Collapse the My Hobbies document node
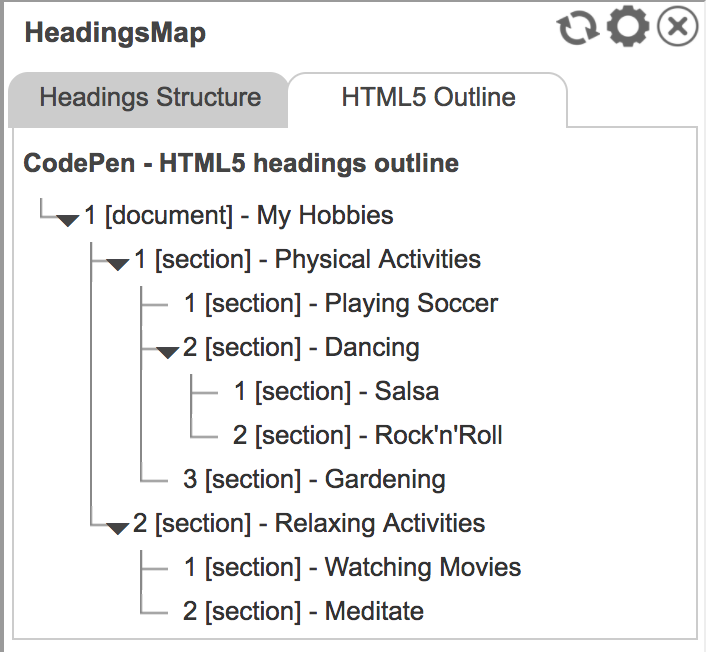Screen dimensions: 706x652 68,219
